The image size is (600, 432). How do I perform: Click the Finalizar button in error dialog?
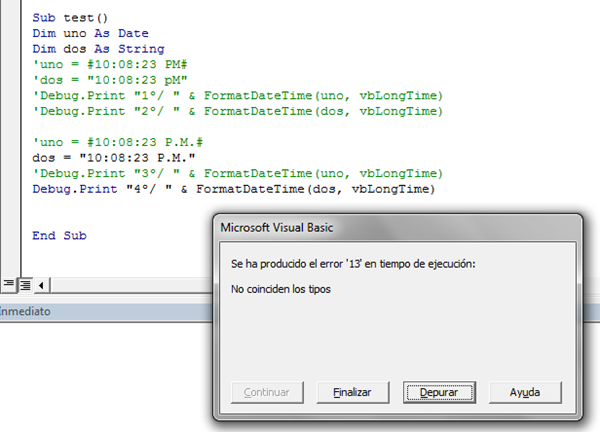point(352,392)
